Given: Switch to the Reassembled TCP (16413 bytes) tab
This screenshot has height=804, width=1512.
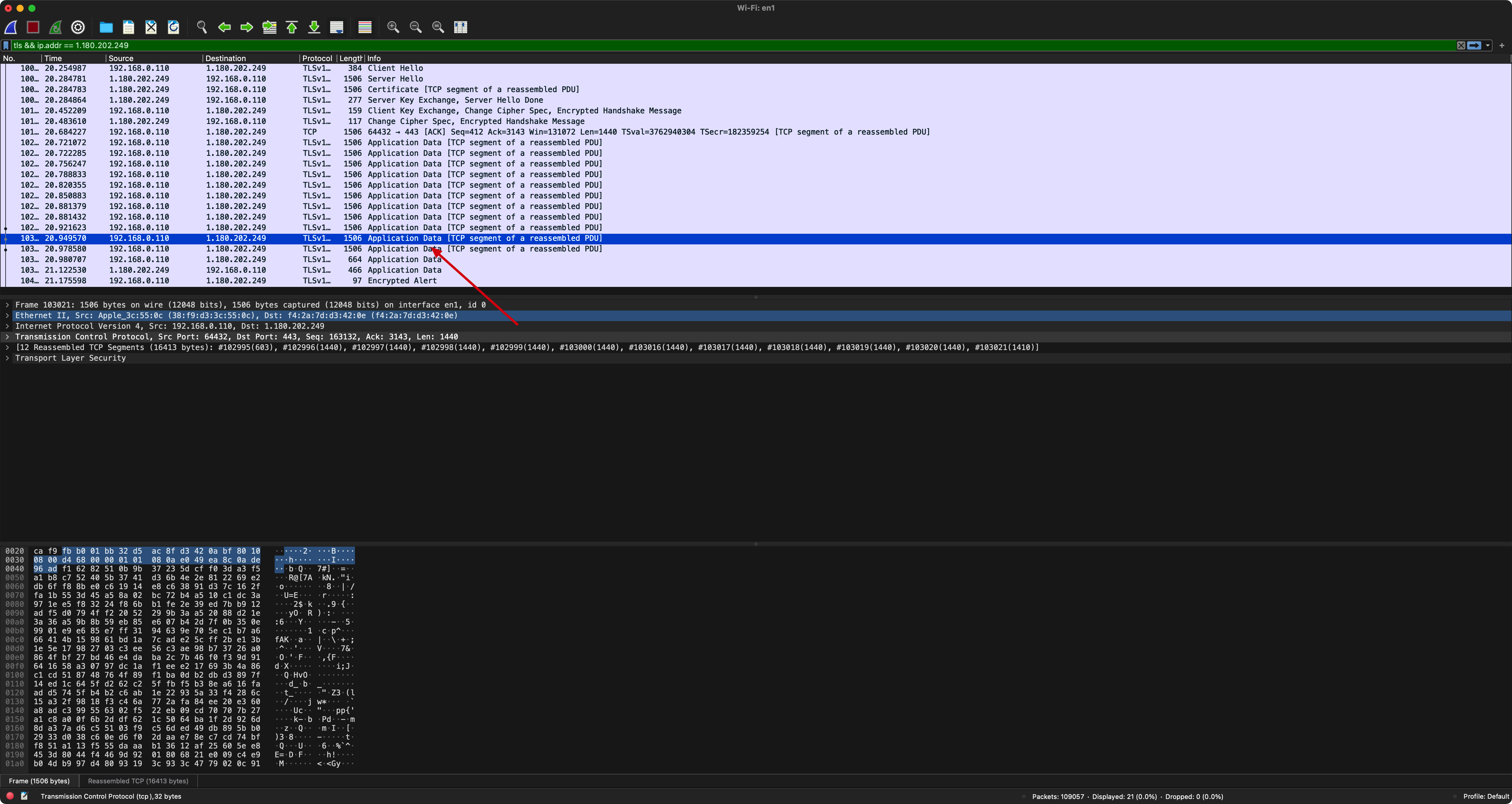Looking at the screenshot, I should [x=138, y=781].
